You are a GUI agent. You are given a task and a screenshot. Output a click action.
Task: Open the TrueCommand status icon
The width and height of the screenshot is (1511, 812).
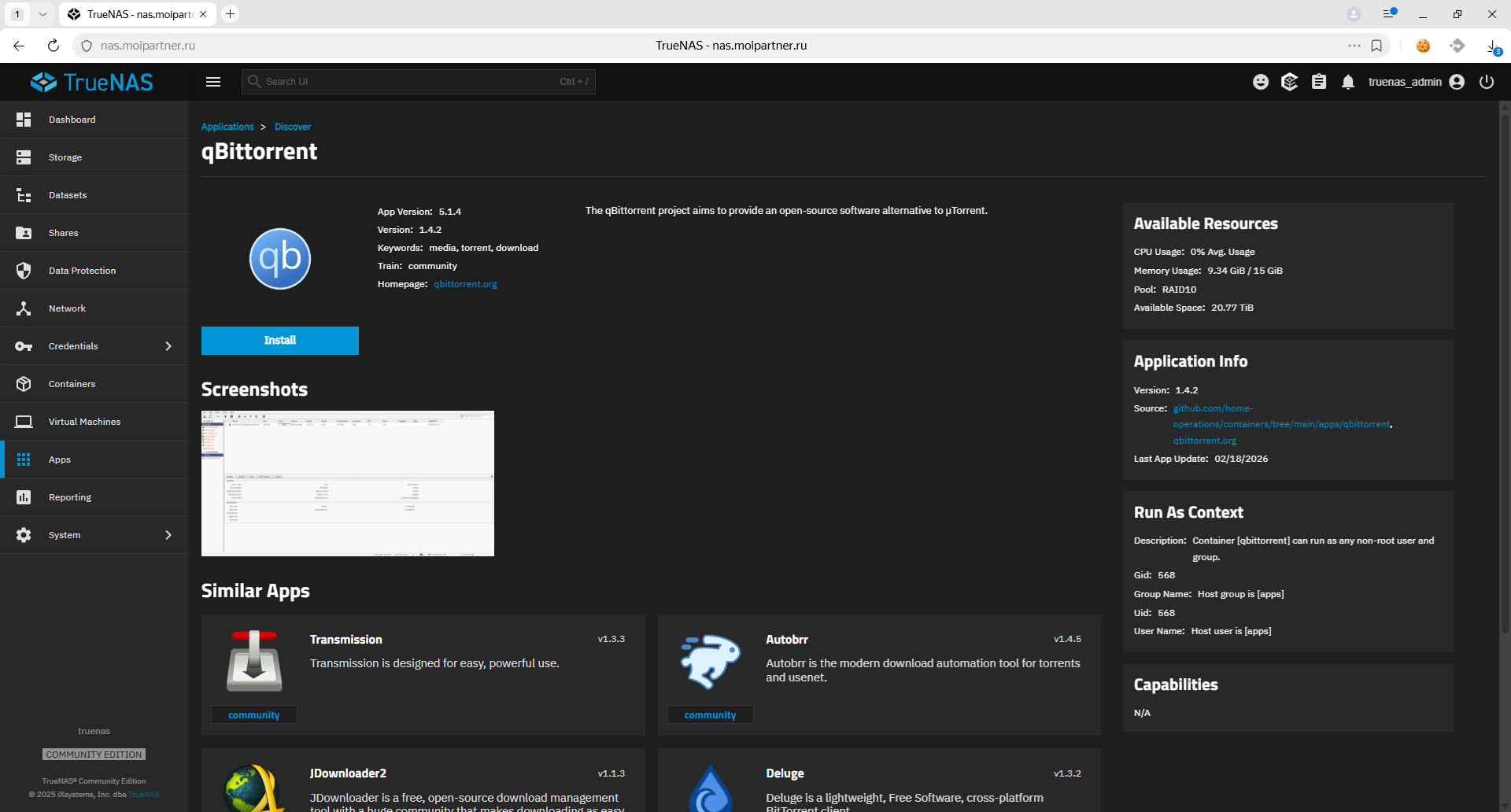point(1289,82)
